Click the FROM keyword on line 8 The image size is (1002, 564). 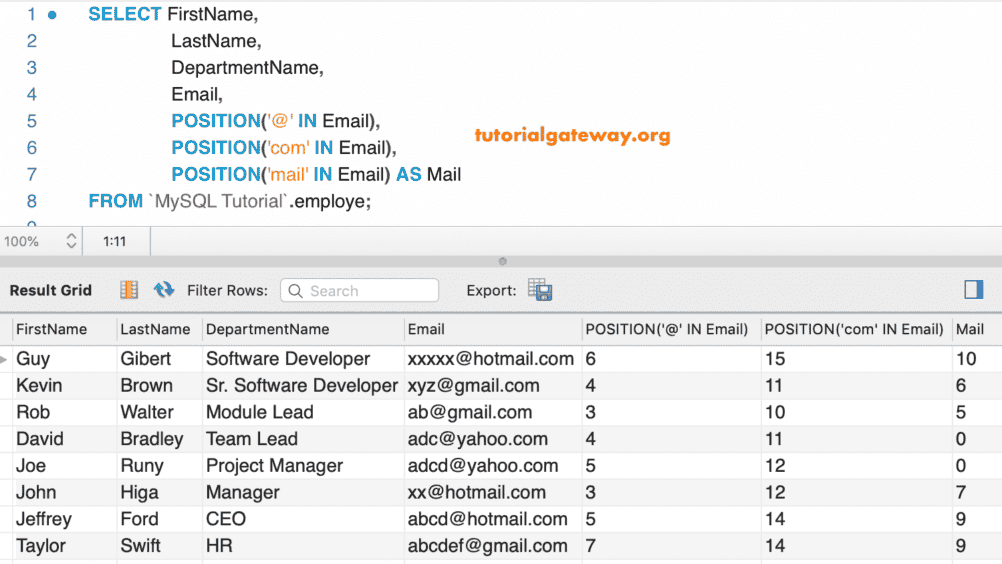pyautogui.click(x=116, y=201)
